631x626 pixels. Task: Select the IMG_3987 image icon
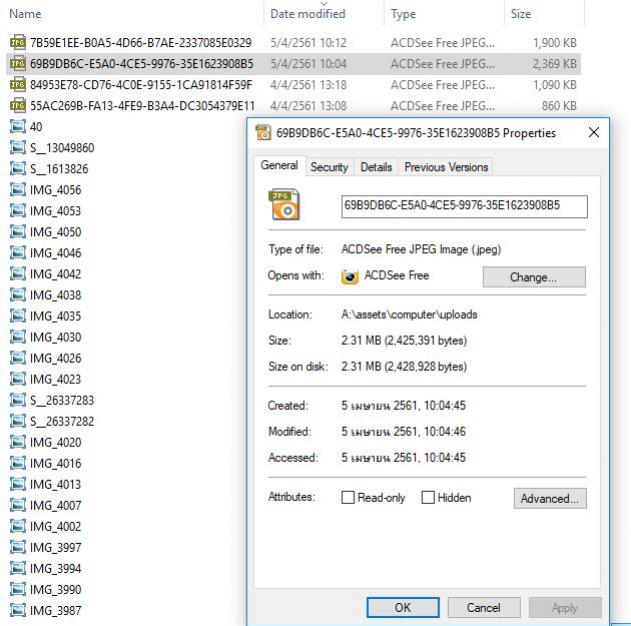(18, 610)
